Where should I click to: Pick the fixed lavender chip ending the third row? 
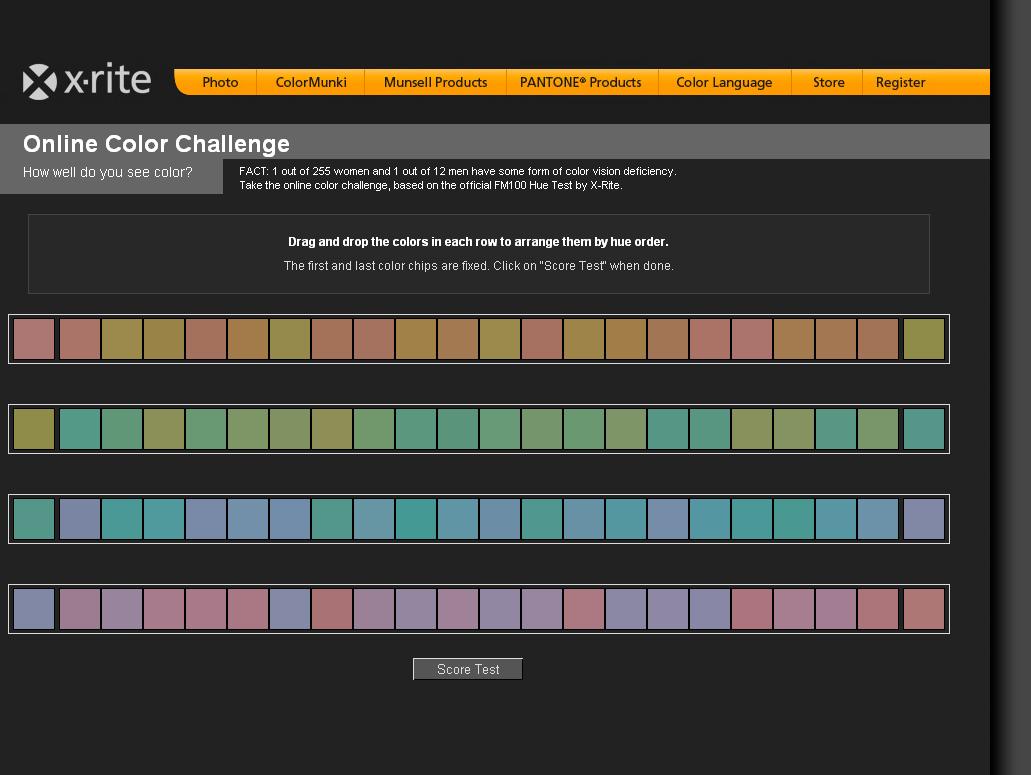point(923,519)
